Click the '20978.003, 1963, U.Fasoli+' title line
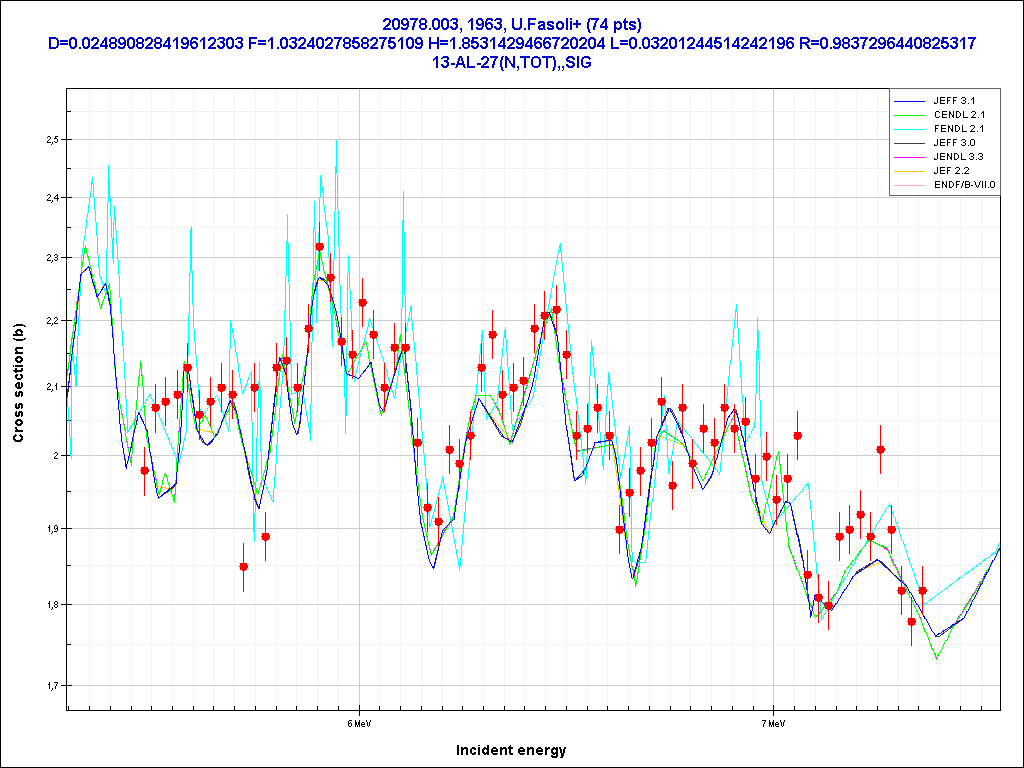The height and width of the screenshot is (768, 1024). coord(511,24)
